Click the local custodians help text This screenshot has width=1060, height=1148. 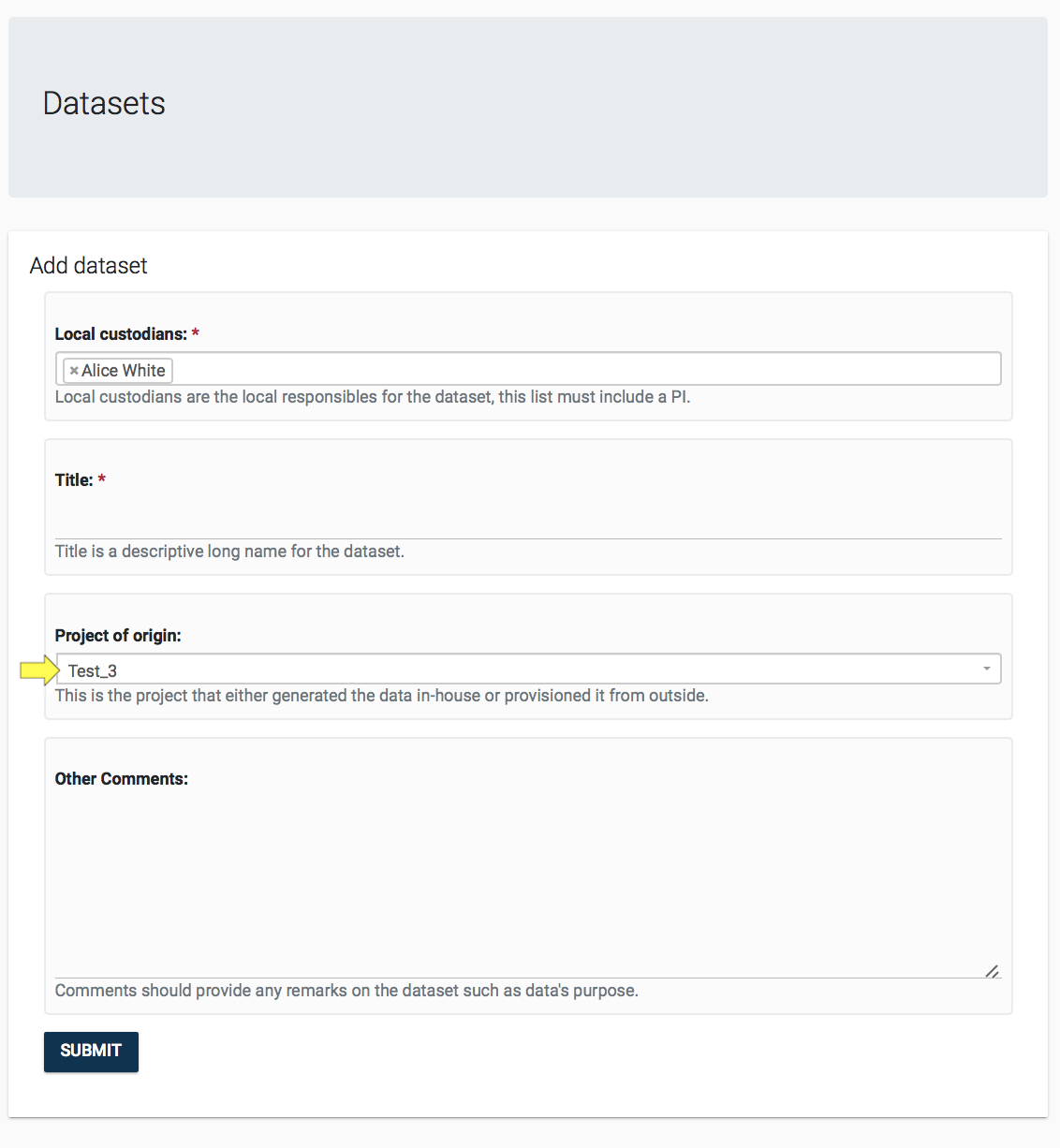click(x=373, y=397)
